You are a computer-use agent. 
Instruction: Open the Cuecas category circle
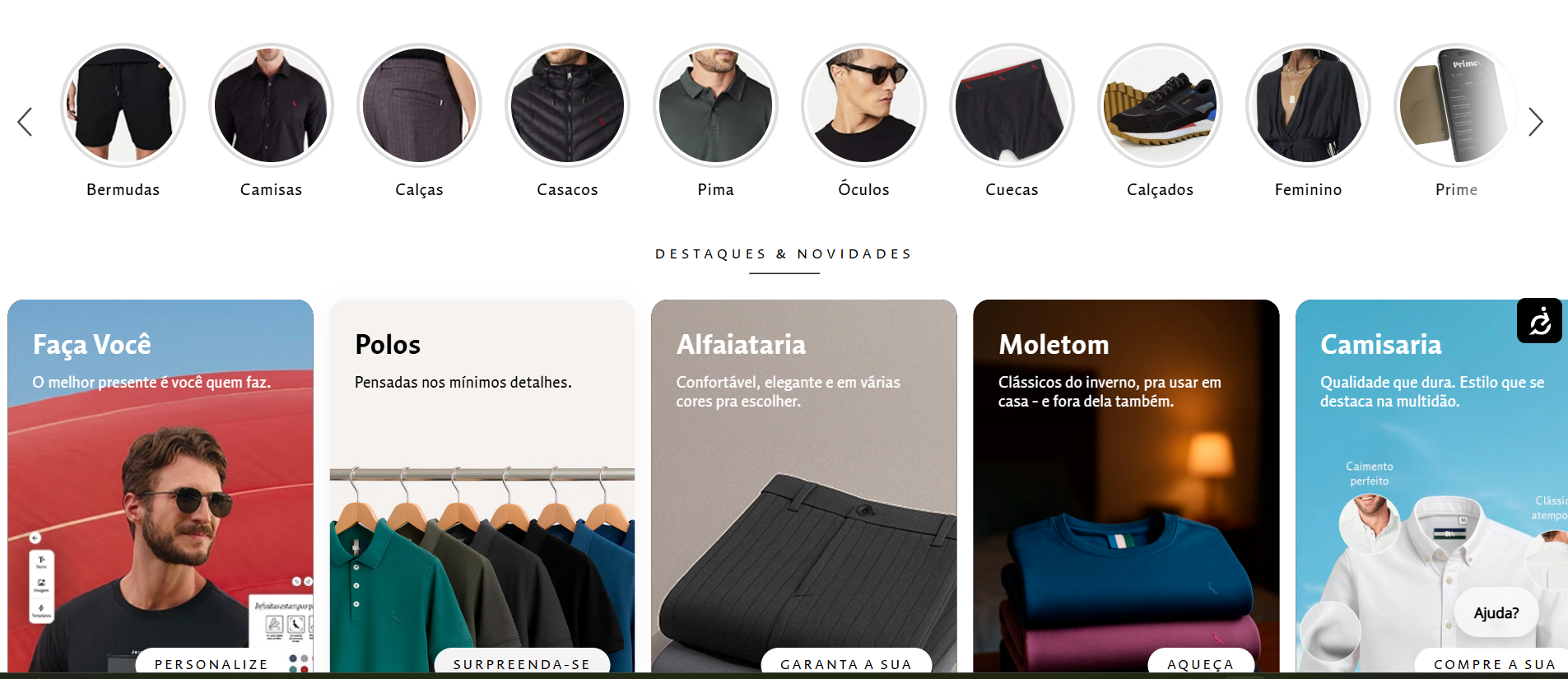[x=1012, y=105]
